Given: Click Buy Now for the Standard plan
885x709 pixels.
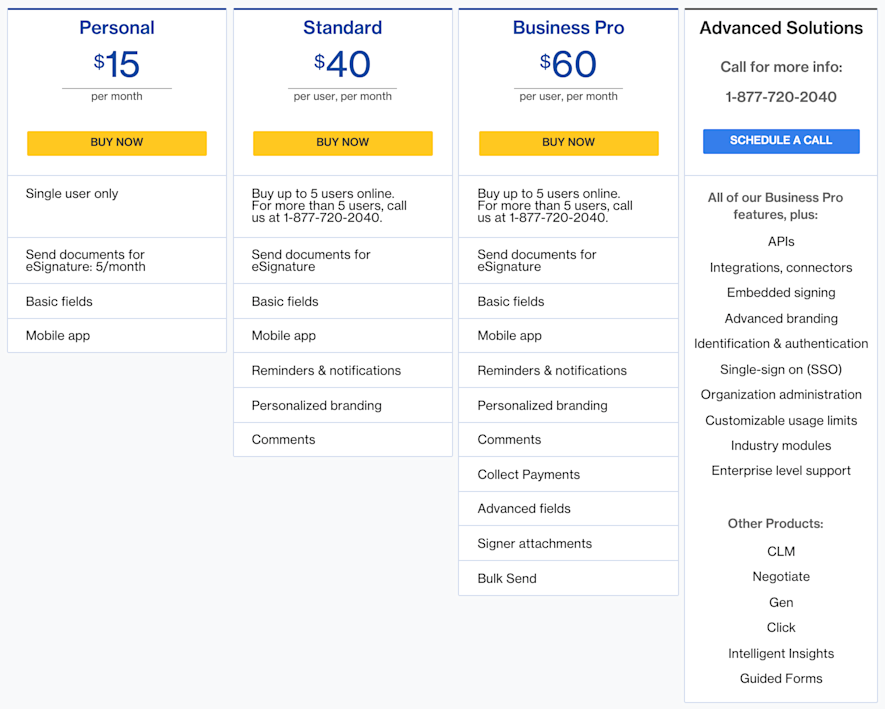Looking at the screenshot, I should click(x=342, y=143).
